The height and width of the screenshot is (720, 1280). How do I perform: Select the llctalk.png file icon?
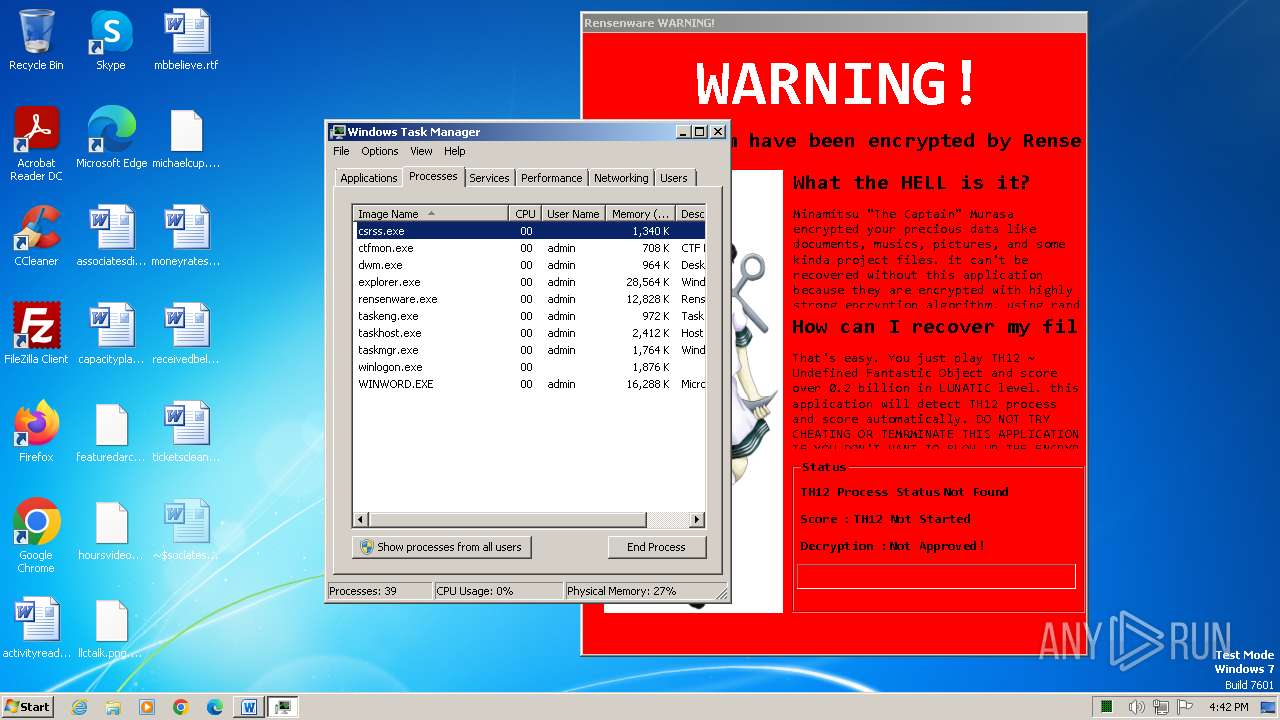point(110,628)
